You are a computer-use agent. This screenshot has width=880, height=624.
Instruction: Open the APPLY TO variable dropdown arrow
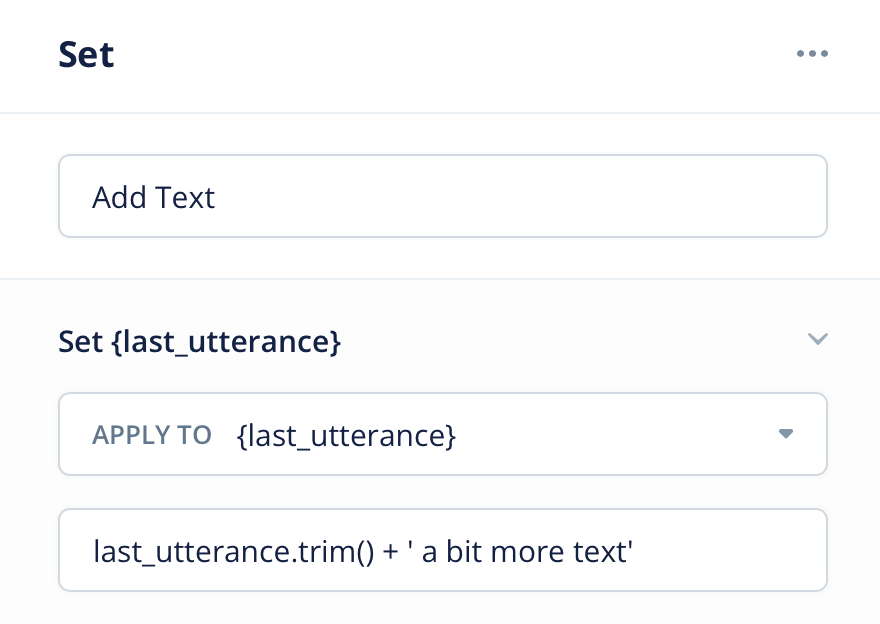(x=786, y=434)
